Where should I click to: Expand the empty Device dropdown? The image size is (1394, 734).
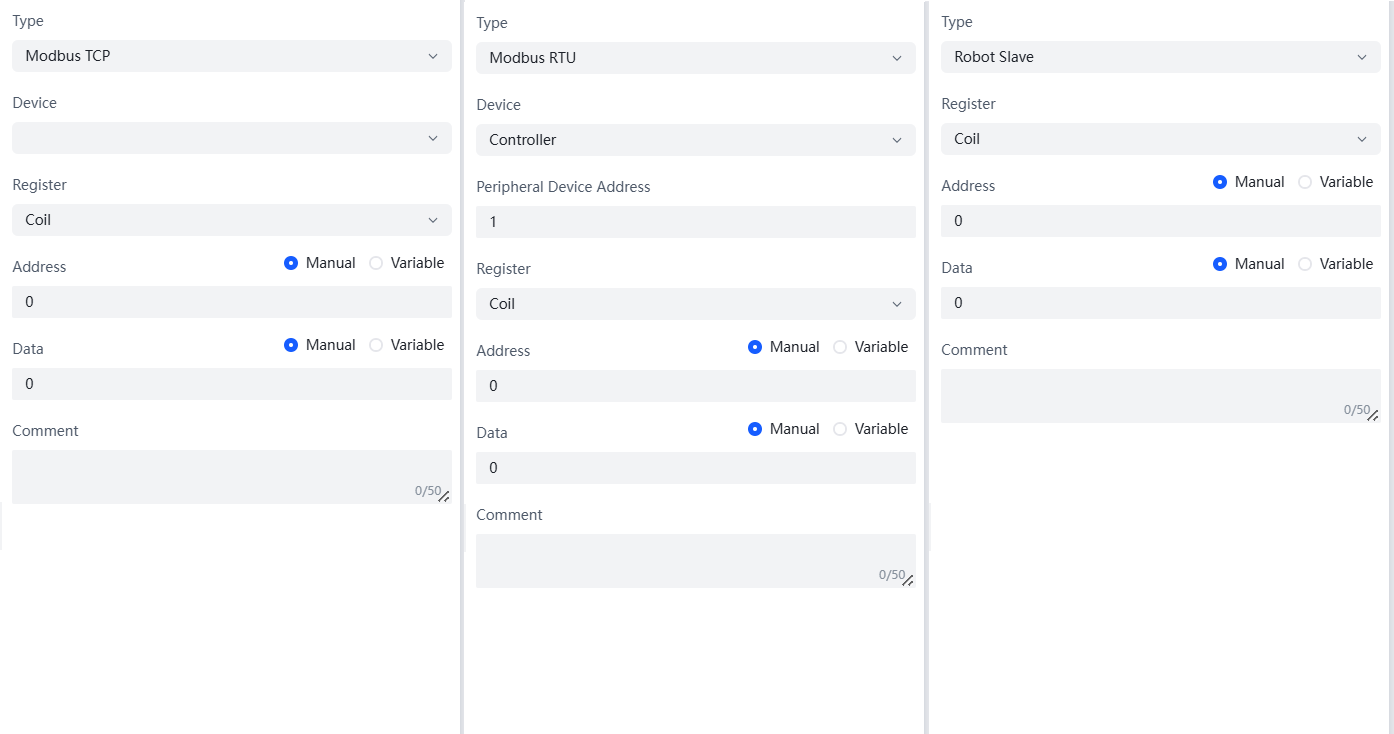pos(231,138)
